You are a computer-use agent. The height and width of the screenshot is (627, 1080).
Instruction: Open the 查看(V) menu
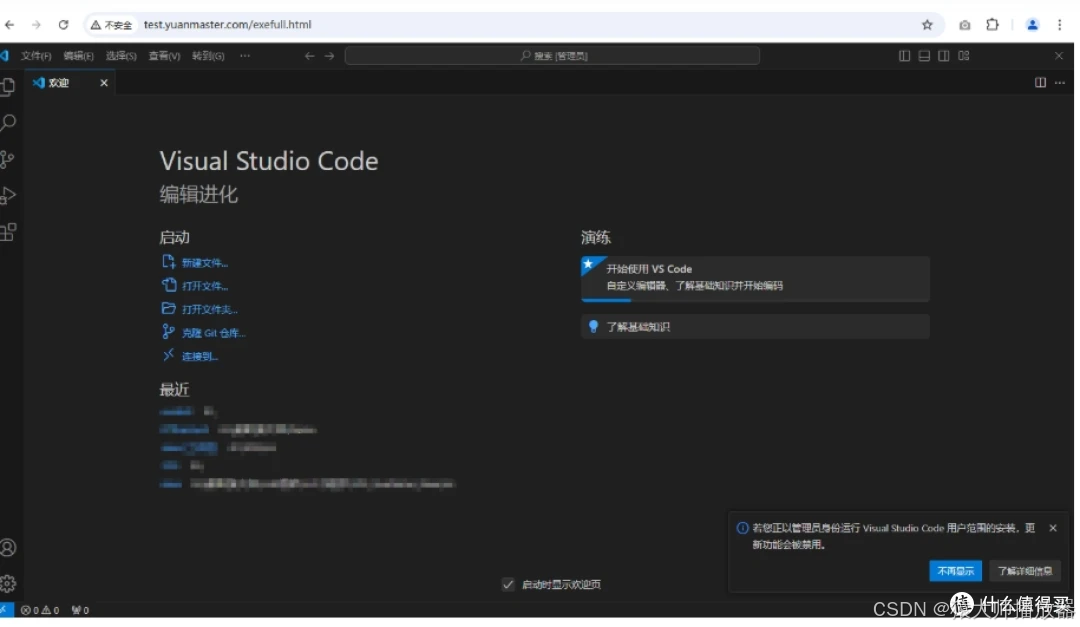(164, 56)
